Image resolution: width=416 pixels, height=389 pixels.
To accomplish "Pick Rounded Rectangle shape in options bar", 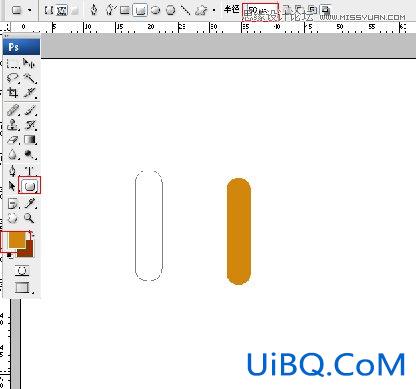I will [140, 10].
